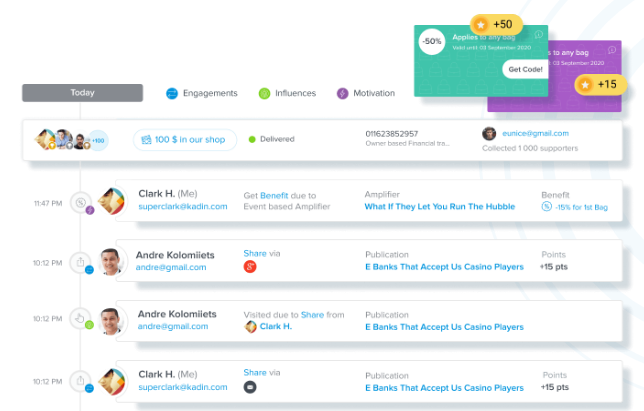This screenshot has width=644, height=411.
Task: Click the 100 $ in our shop button
Action: click(184, 139)
